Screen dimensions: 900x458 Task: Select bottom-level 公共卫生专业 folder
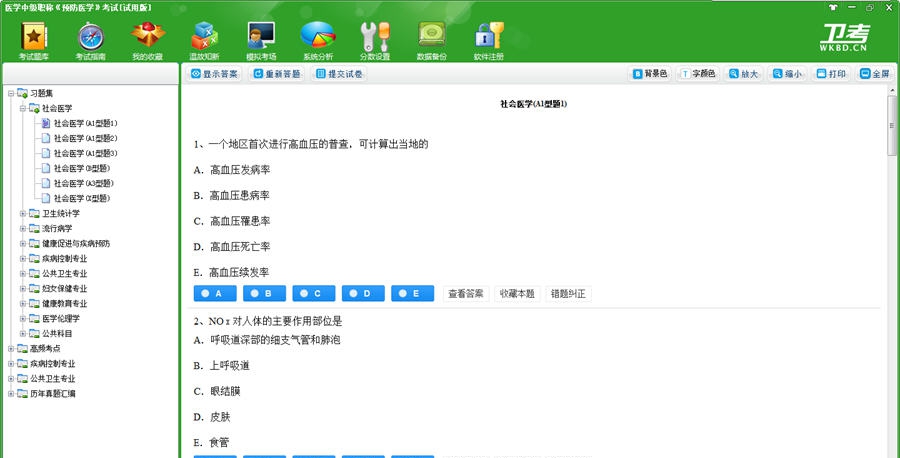pos(53,378)
